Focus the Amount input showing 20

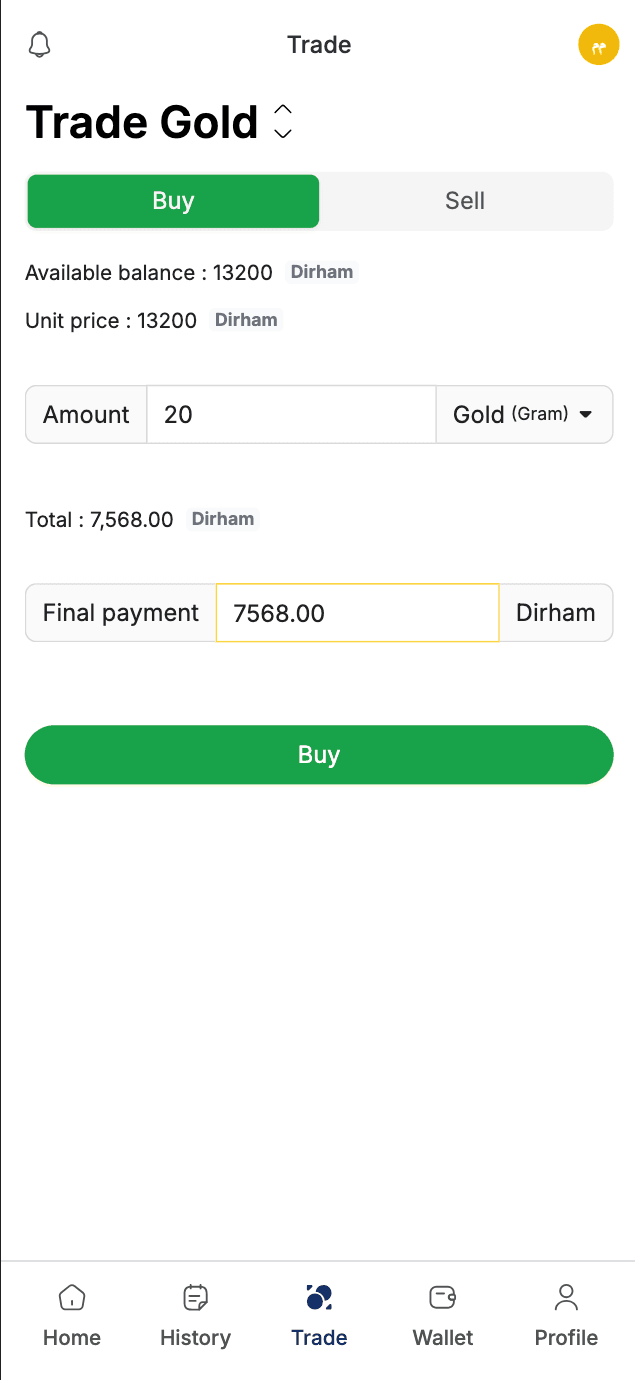pos(291,414)
